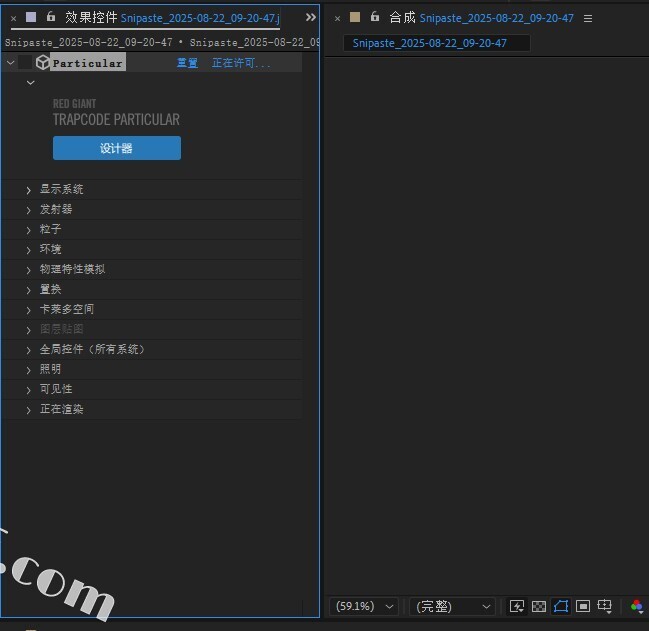
Task: Open Fast Previews options in Composition viewer
Action: point(517,607)
